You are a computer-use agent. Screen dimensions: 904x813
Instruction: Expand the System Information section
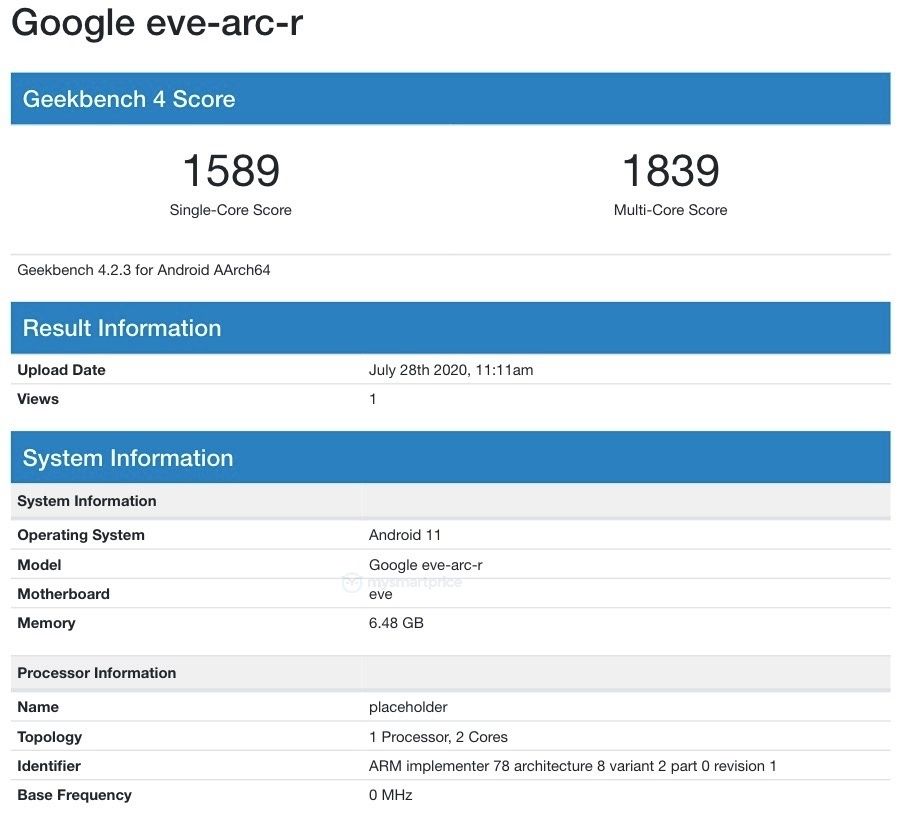126,457
